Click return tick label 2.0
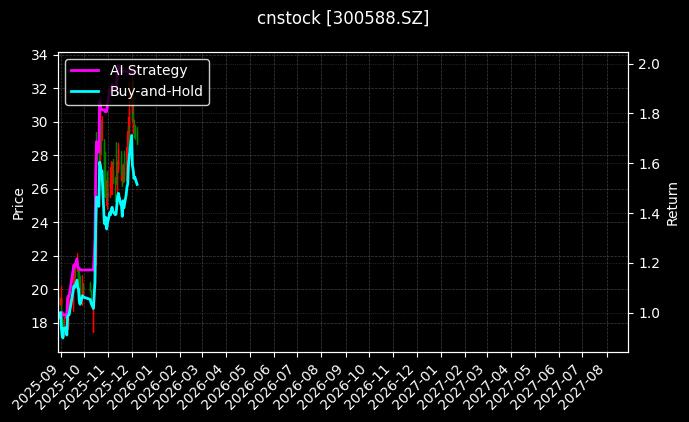 click(x=649, y=64)
